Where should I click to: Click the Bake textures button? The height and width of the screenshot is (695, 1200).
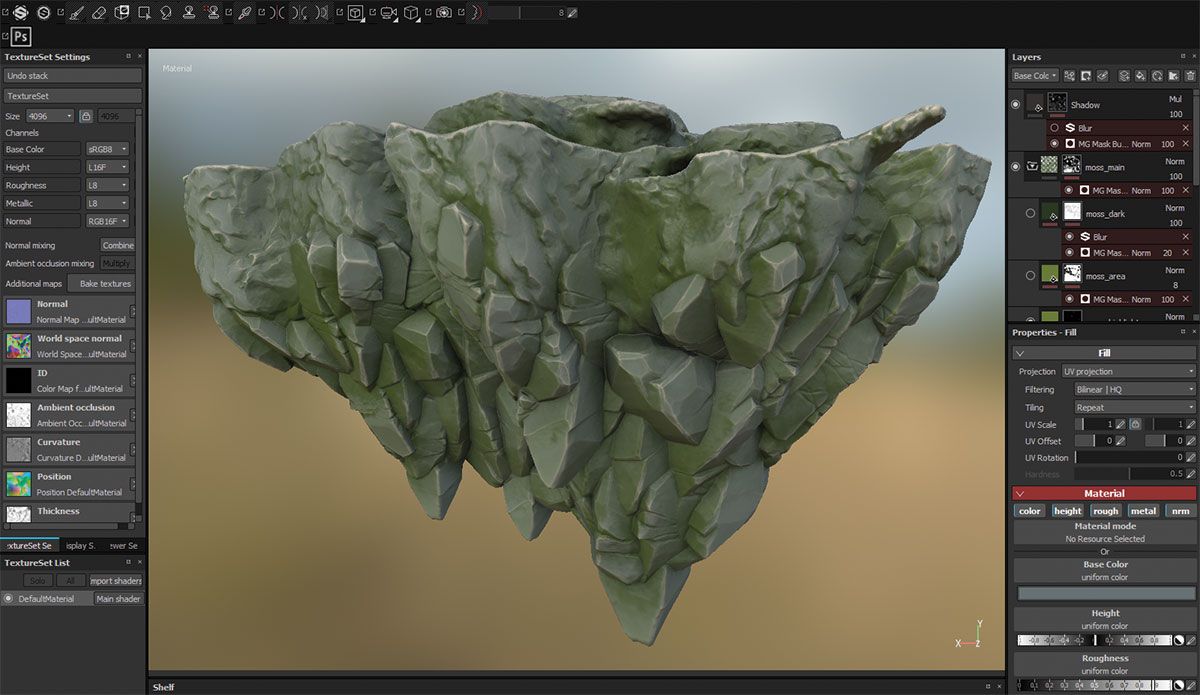click(x=106, y=284)
